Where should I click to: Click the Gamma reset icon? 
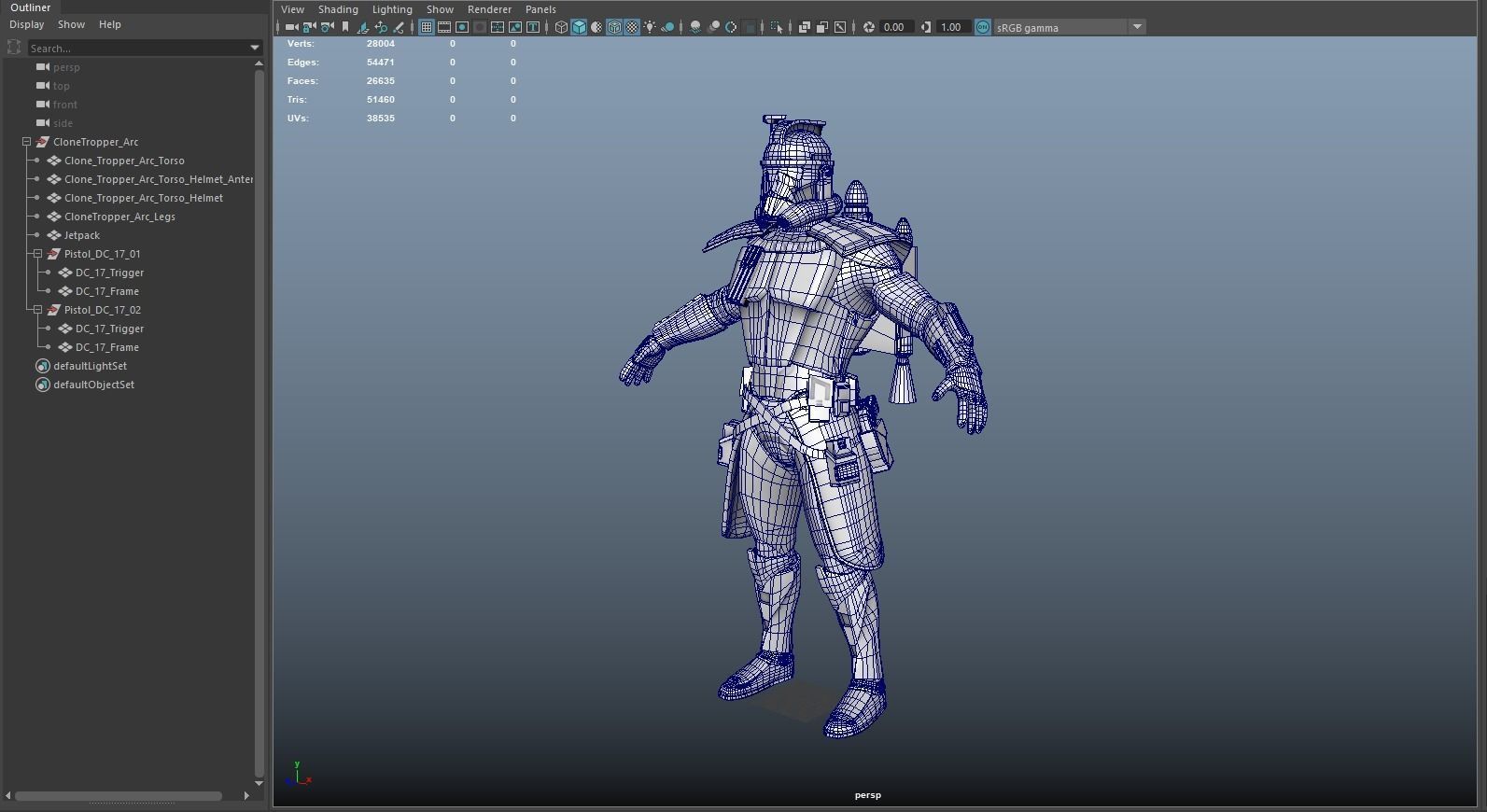925,27
